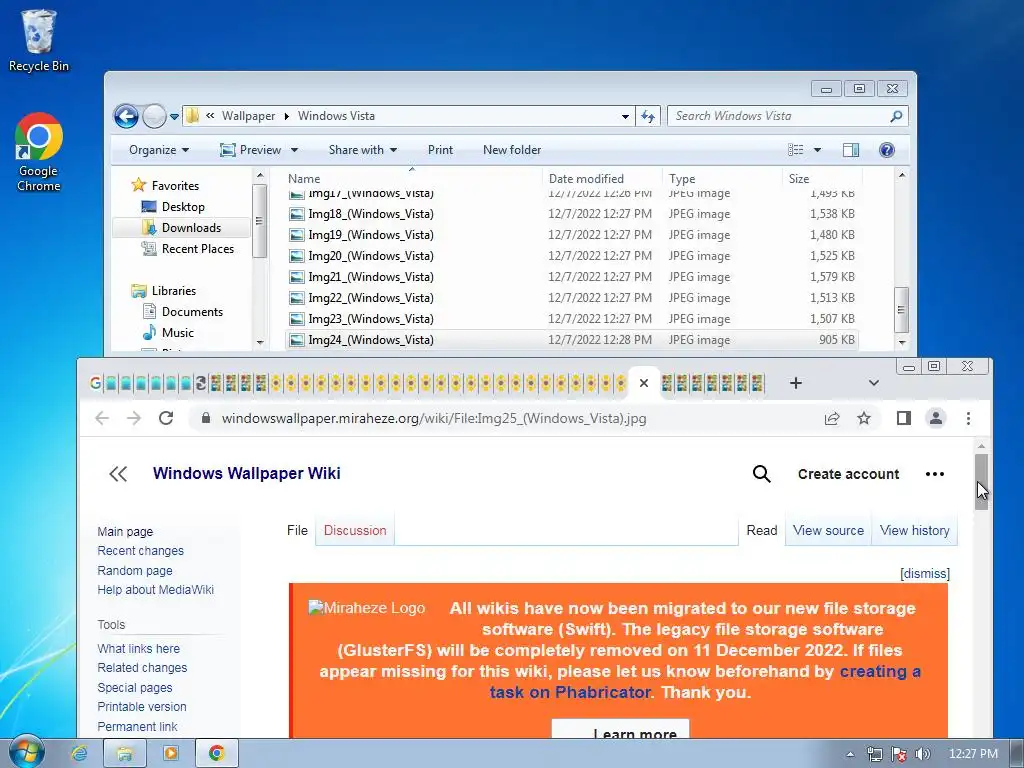1024x768 pixels.
Task: Refresh the Windows Vista folder view
Action: tap(648, 116)
